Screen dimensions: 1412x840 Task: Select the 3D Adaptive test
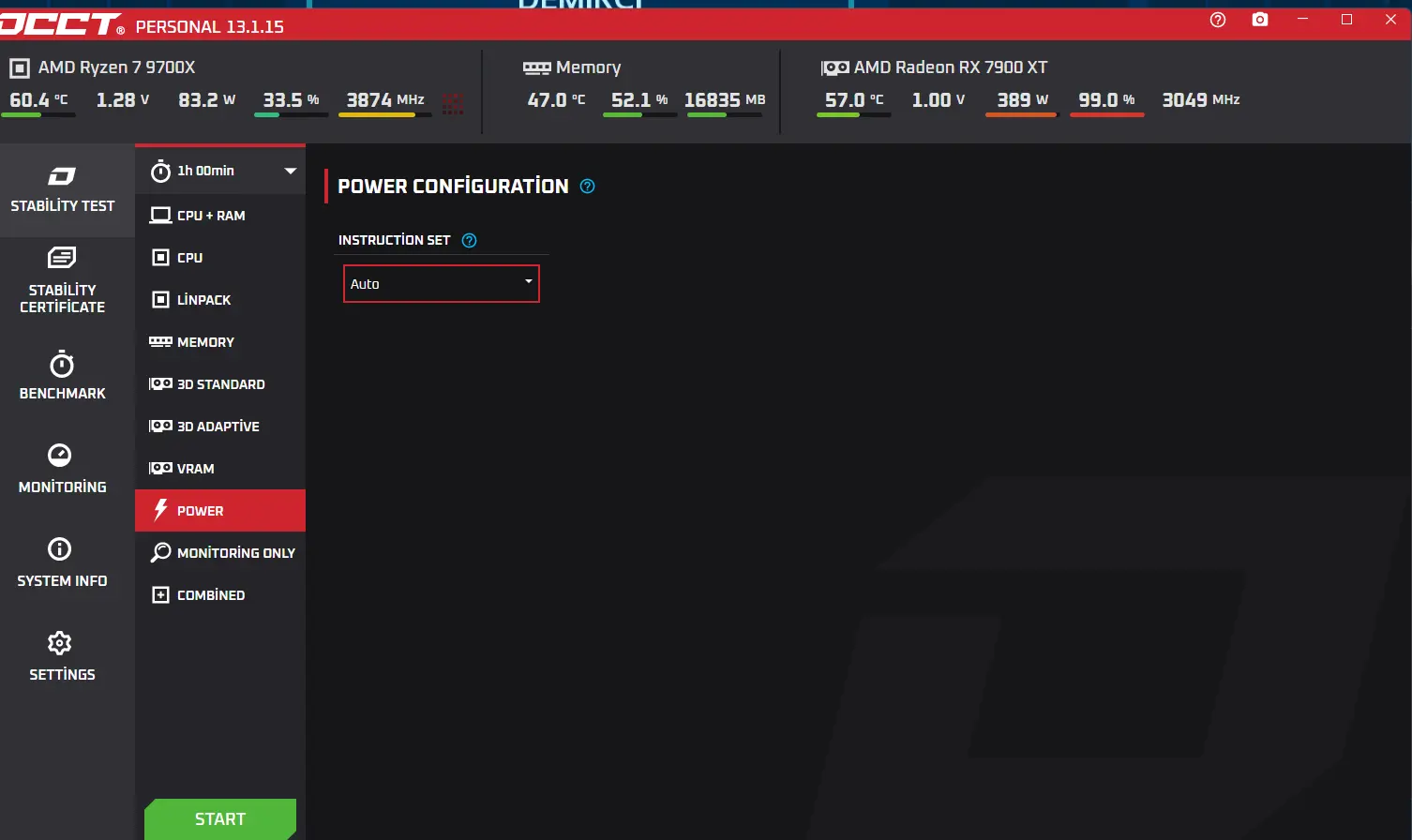tap(220, 427)
